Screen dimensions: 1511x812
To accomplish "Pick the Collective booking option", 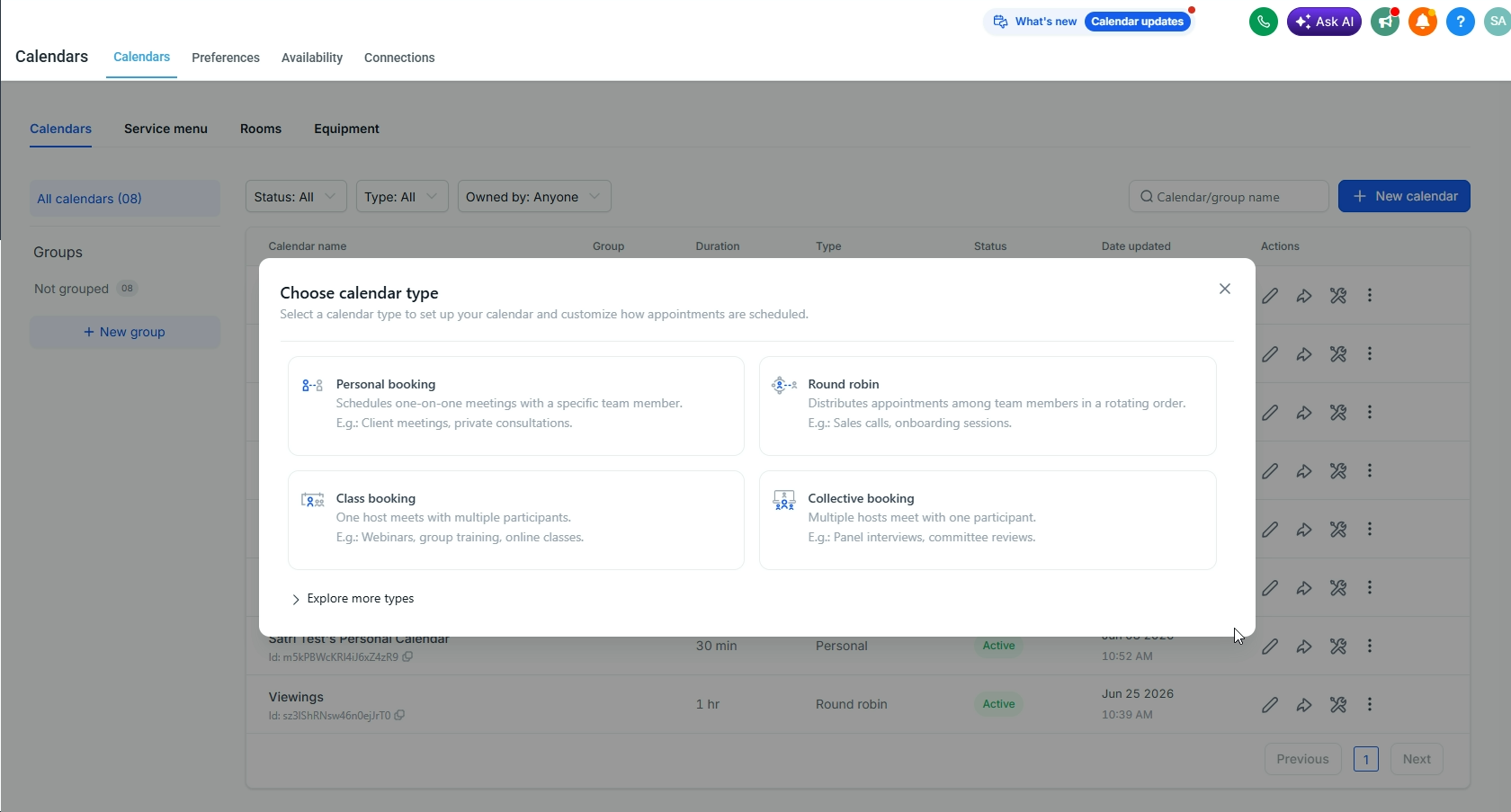I will (988, 521).
